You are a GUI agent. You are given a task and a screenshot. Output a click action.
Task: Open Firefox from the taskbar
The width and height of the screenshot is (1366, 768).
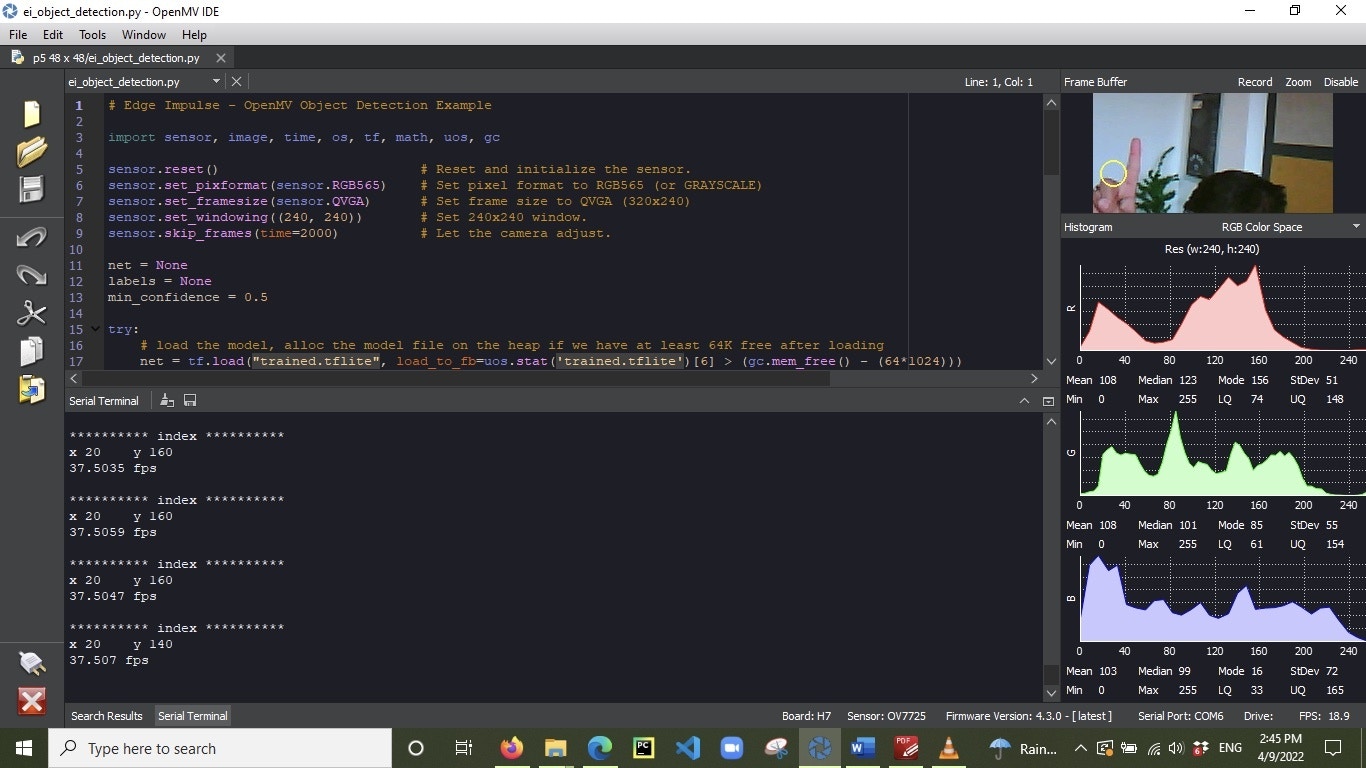(x=512, y=748)
